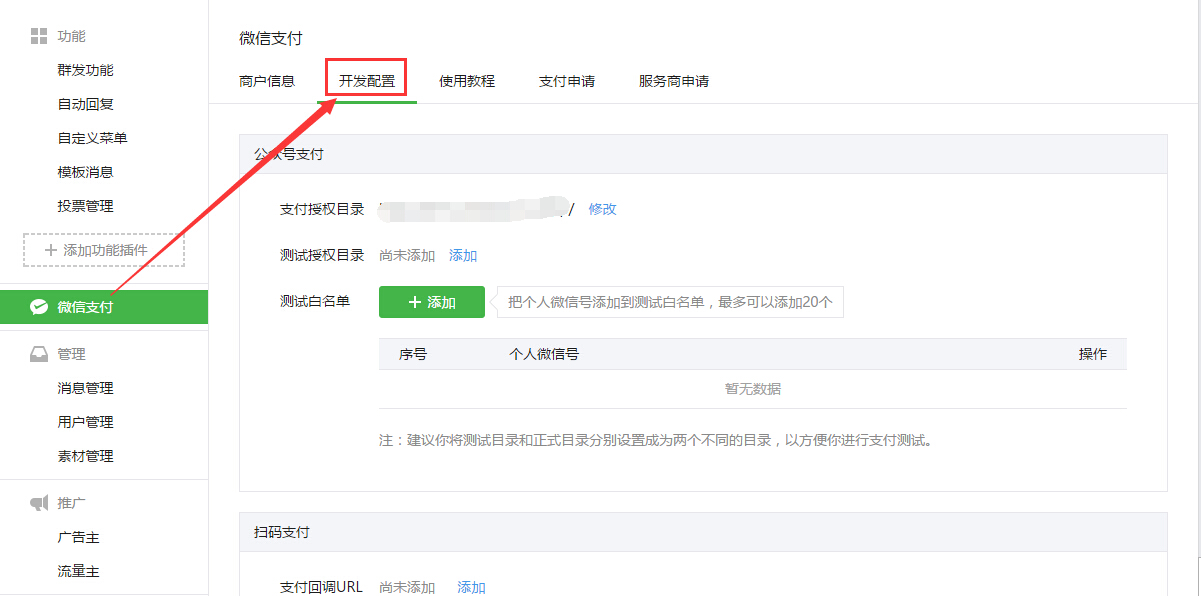Open 模板消息 in the sidebar

pos(86,172)
